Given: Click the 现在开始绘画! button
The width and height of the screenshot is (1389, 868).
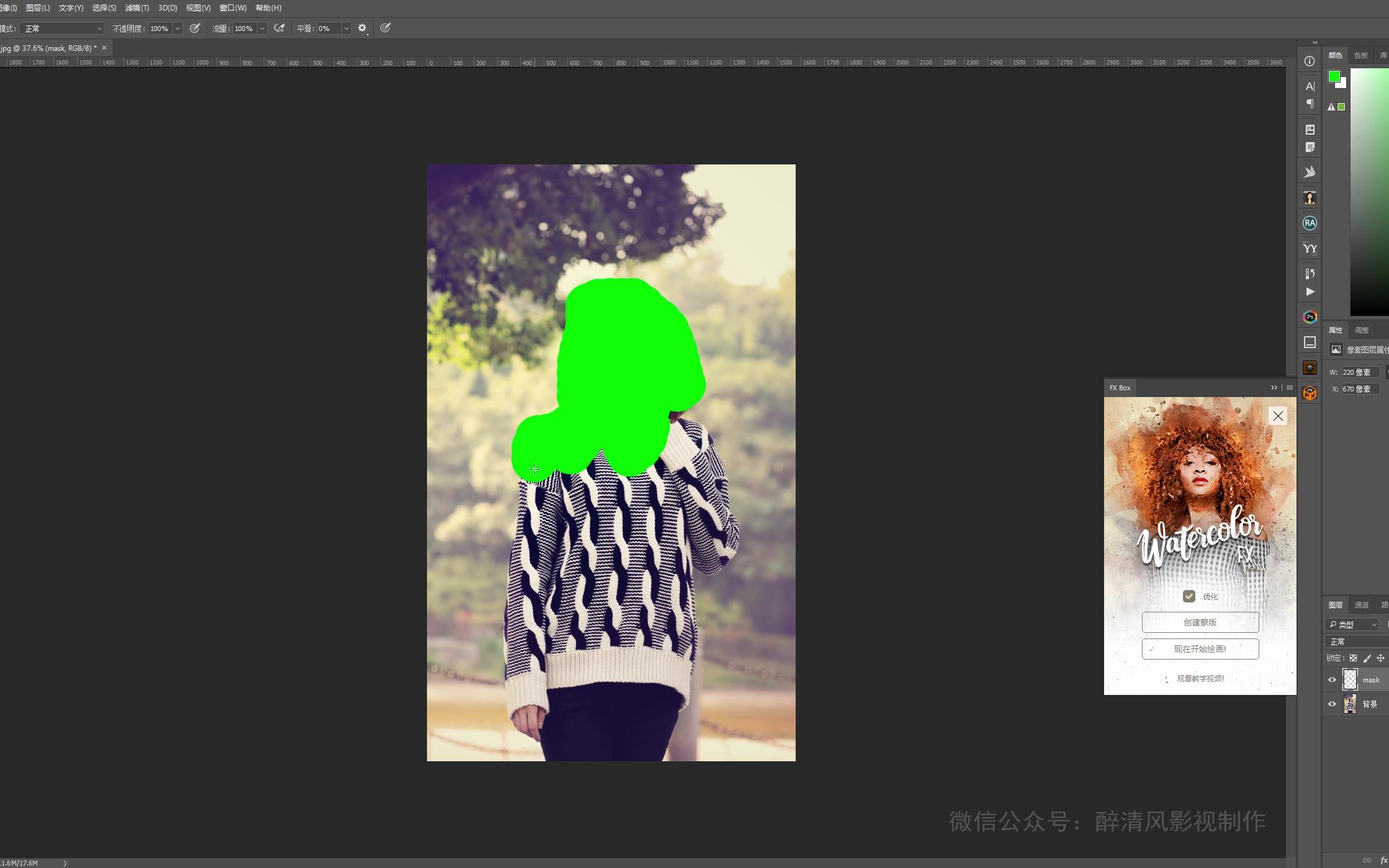Looking at the screenshot, I should (x=1200, y=649).
